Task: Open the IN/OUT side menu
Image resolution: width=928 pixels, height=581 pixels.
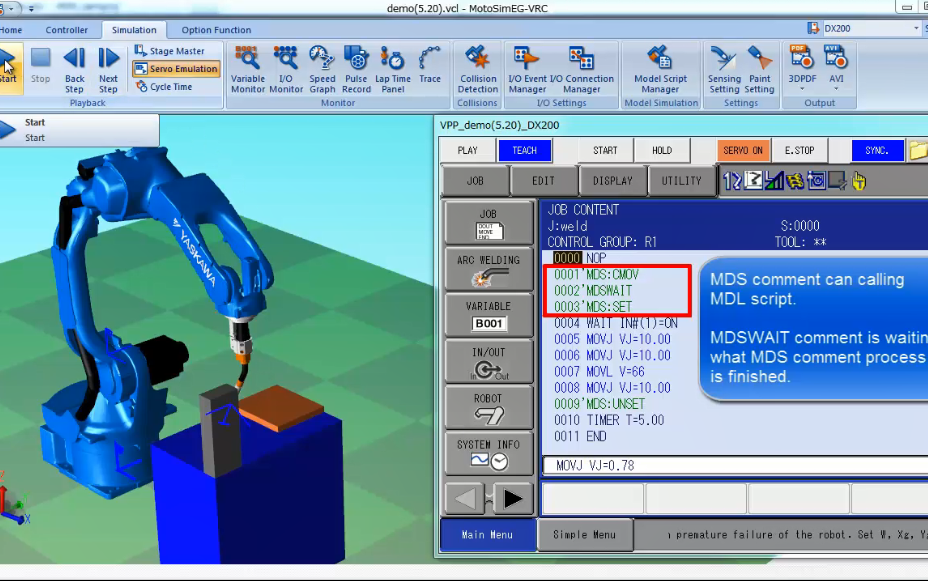Action: (488, 361)
